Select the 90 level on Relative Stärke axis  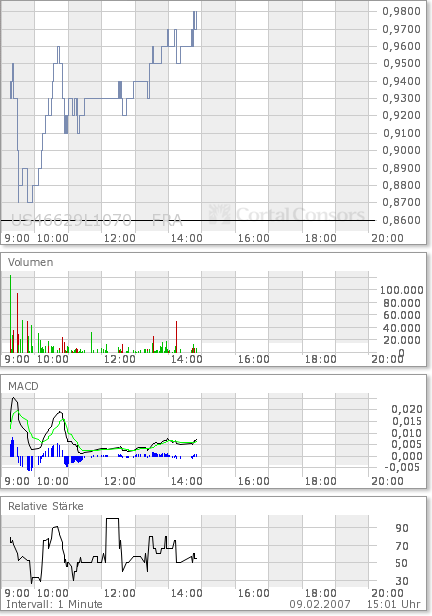point(402,528)
